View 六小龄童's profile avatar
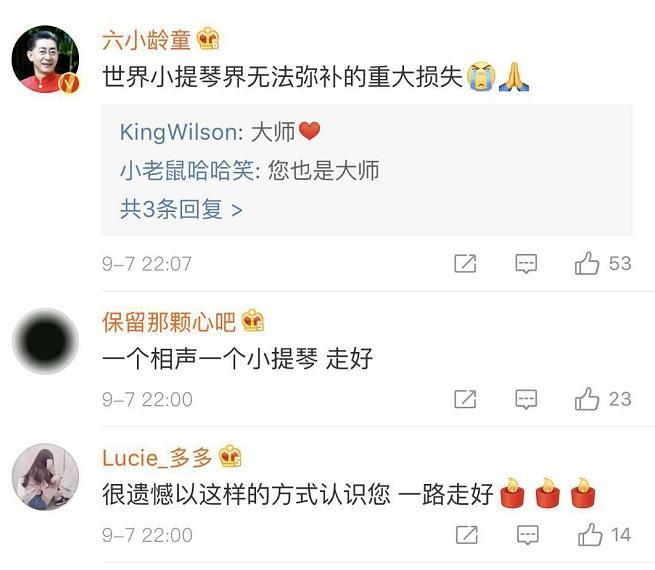The width and height of the screenshot is (655, 570). (46, 59)
